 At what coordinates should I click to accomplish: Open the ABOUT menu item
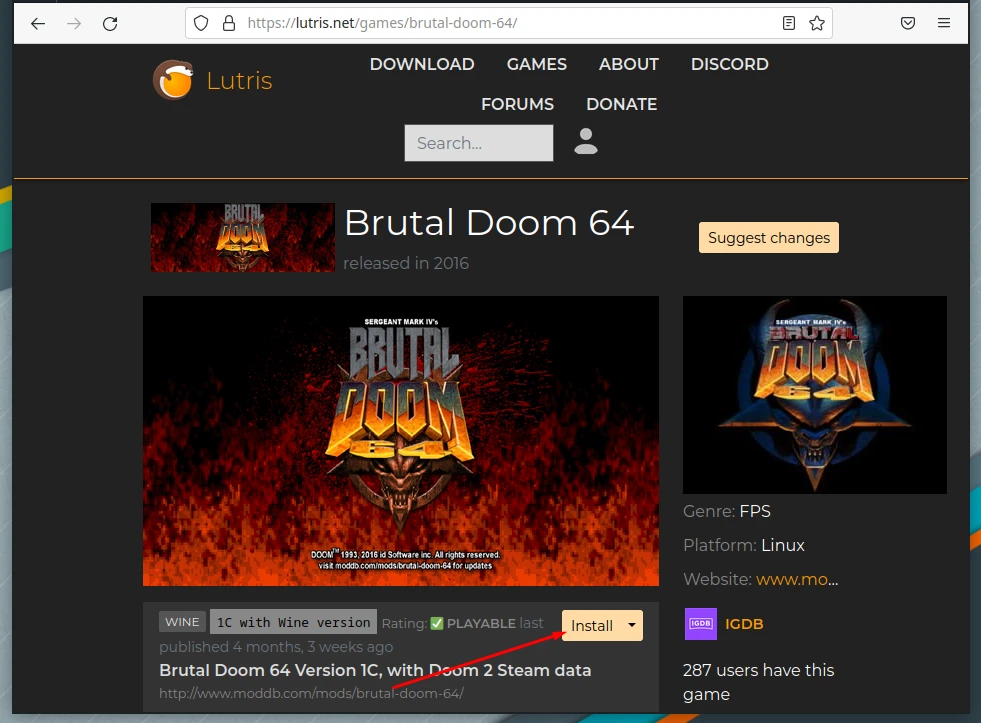point(629,64)
